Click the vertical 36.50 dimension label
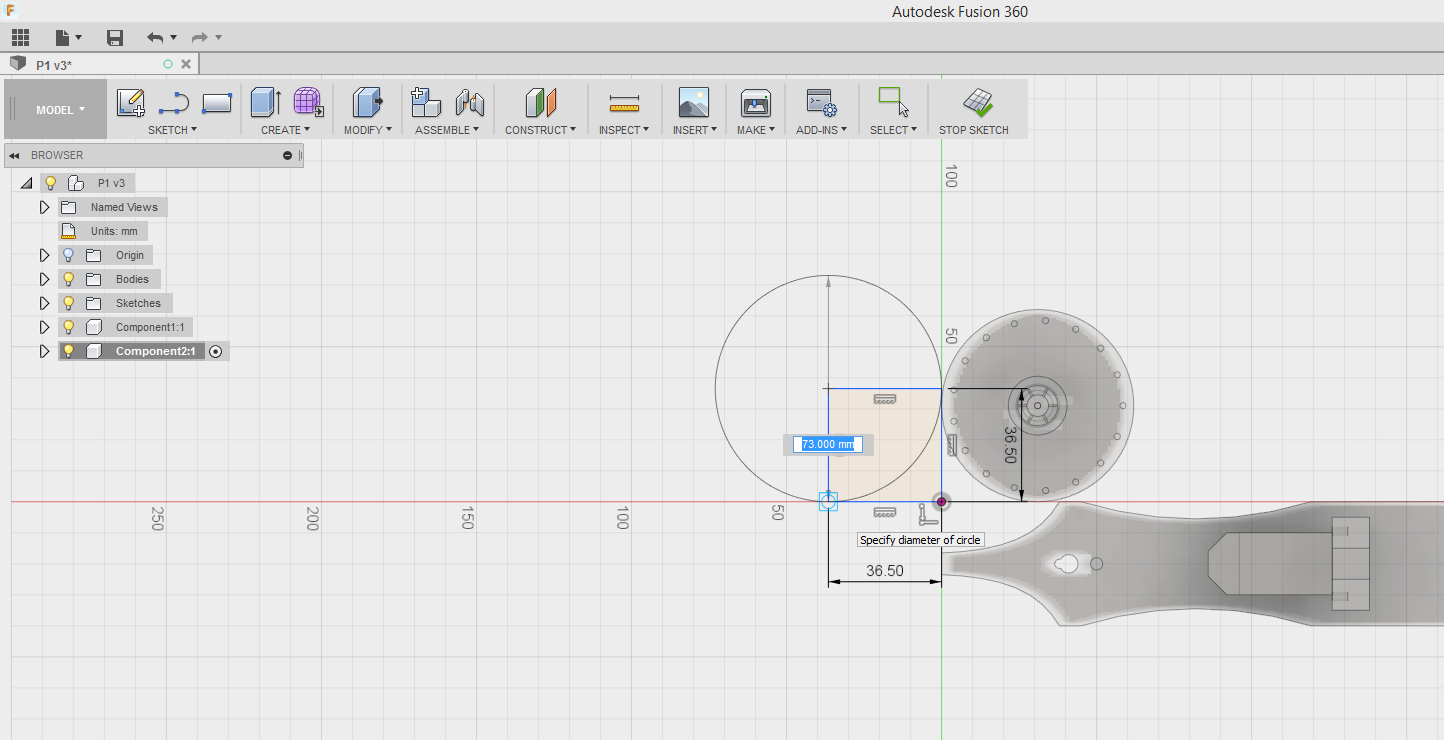 click(x=1009, y=446)
